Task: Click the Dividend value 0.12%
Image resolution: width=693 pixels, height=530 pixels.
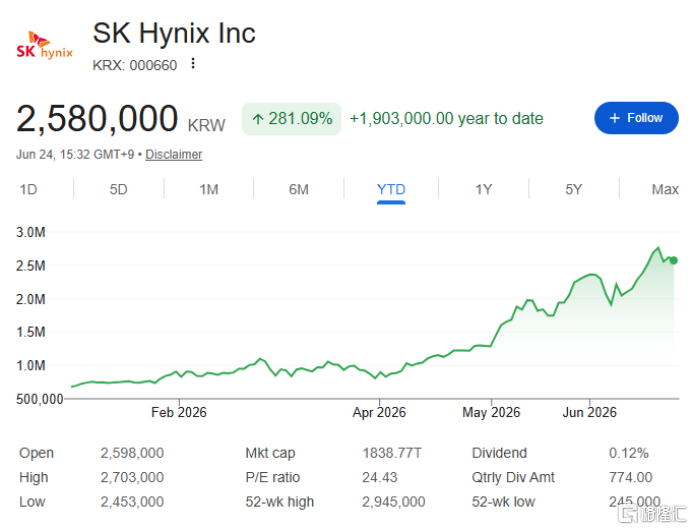Action: click(628, 453)
